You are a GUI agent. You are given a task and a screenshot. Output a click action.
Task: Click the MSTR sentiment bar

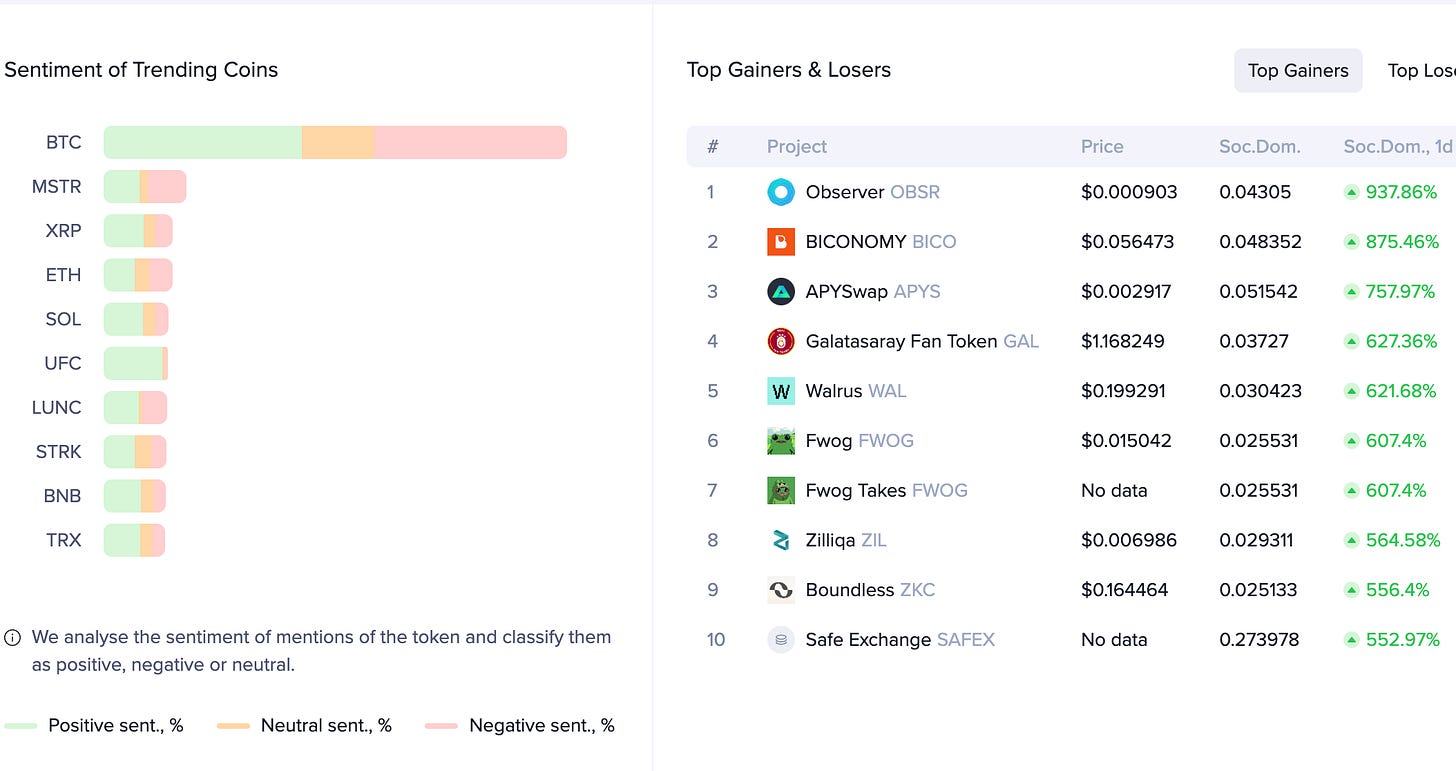145,186
